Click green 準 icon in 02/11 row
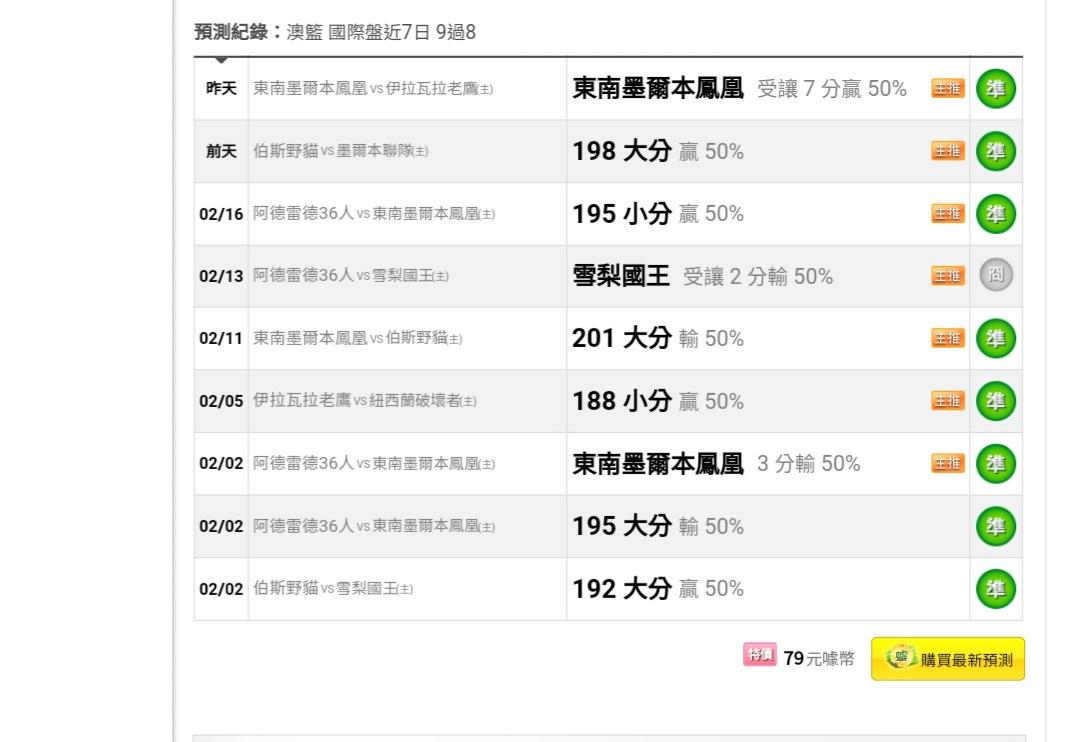Image resolution: width=1077 pixels, height=742 pixels. [995, 338]
